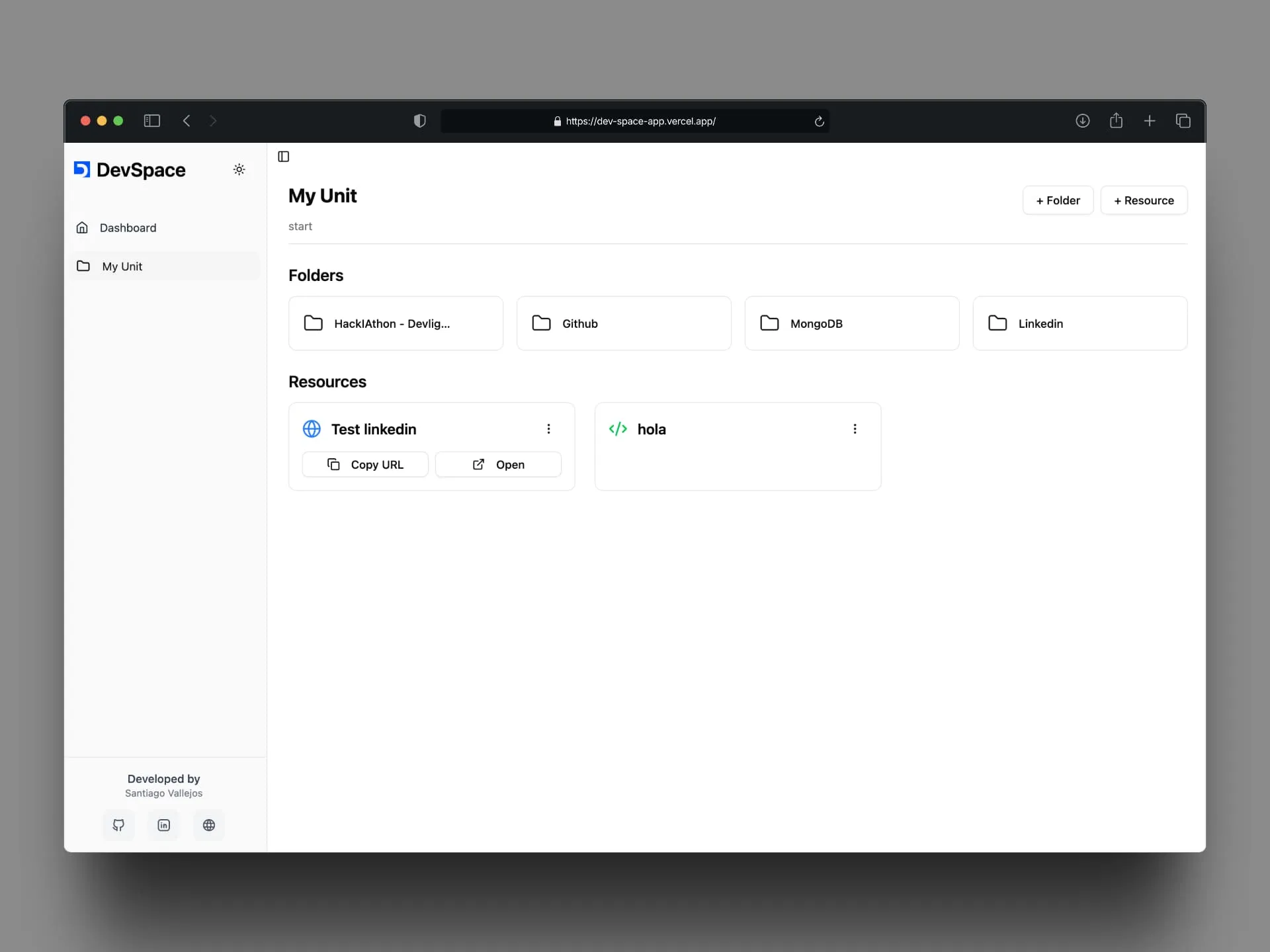Click the browser share icon
Image resolution: width=1270 pixels, height=952 pixels.
tap(1117, 120)
